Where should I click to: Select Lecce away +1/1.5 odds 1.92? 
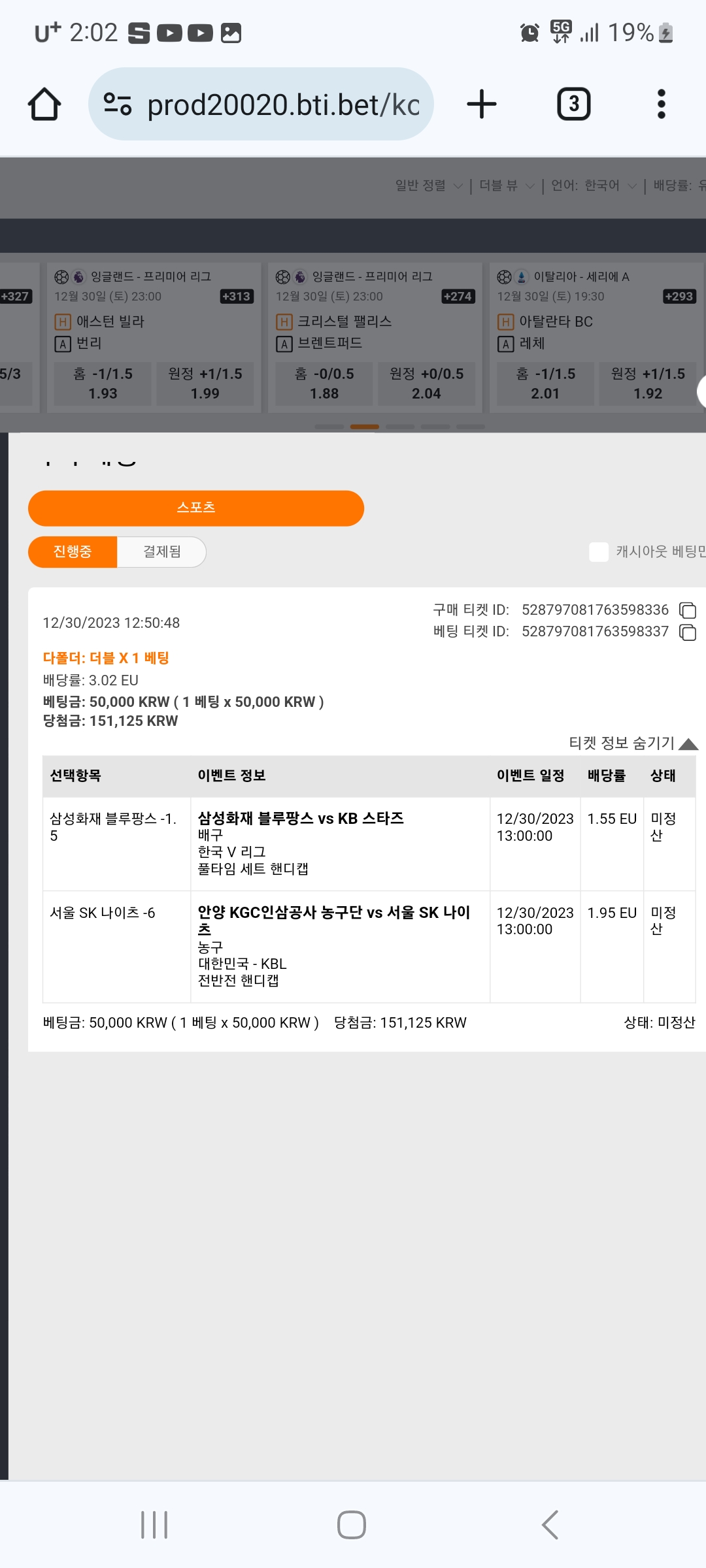tap(648, 384)
